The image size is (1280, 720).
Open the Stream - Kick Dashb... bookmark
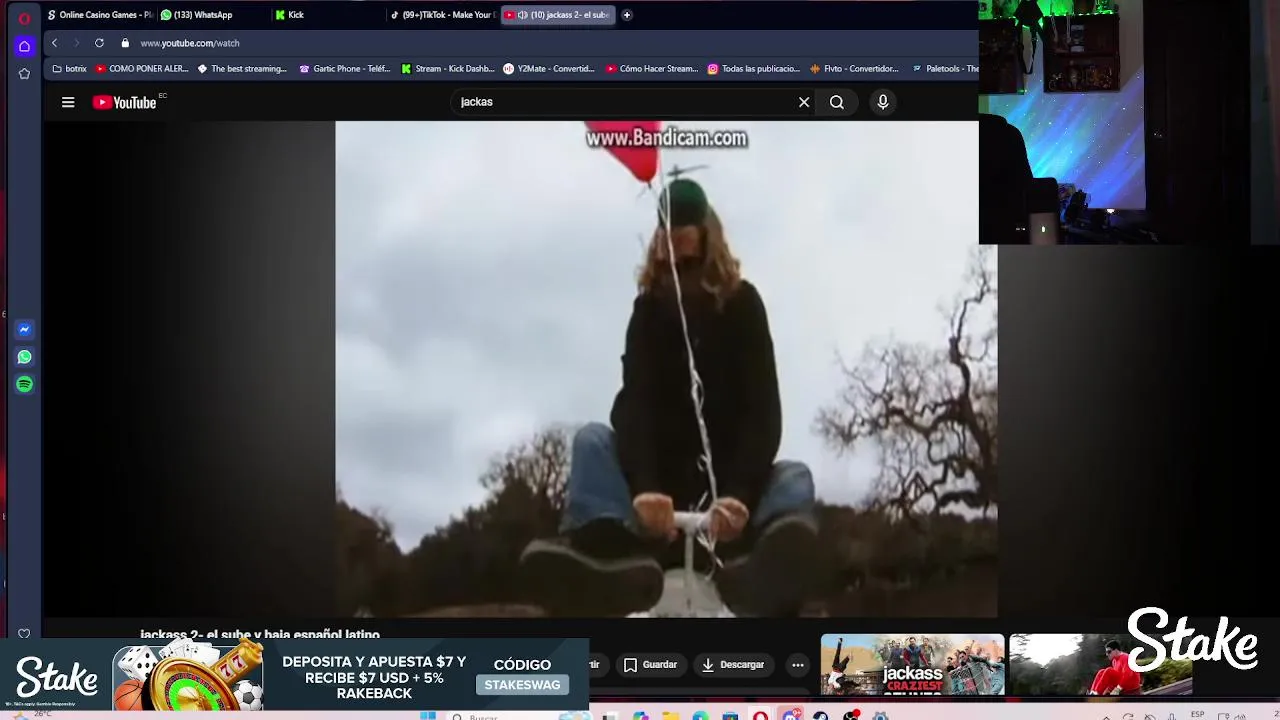[x=448, y=69]
